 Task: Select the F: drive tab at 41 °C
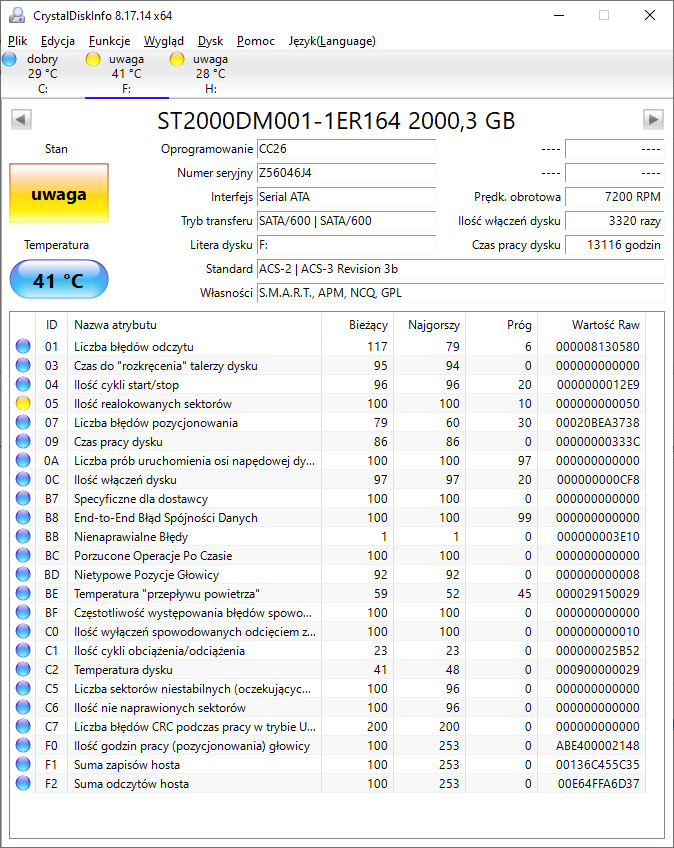tap(127, 74)
